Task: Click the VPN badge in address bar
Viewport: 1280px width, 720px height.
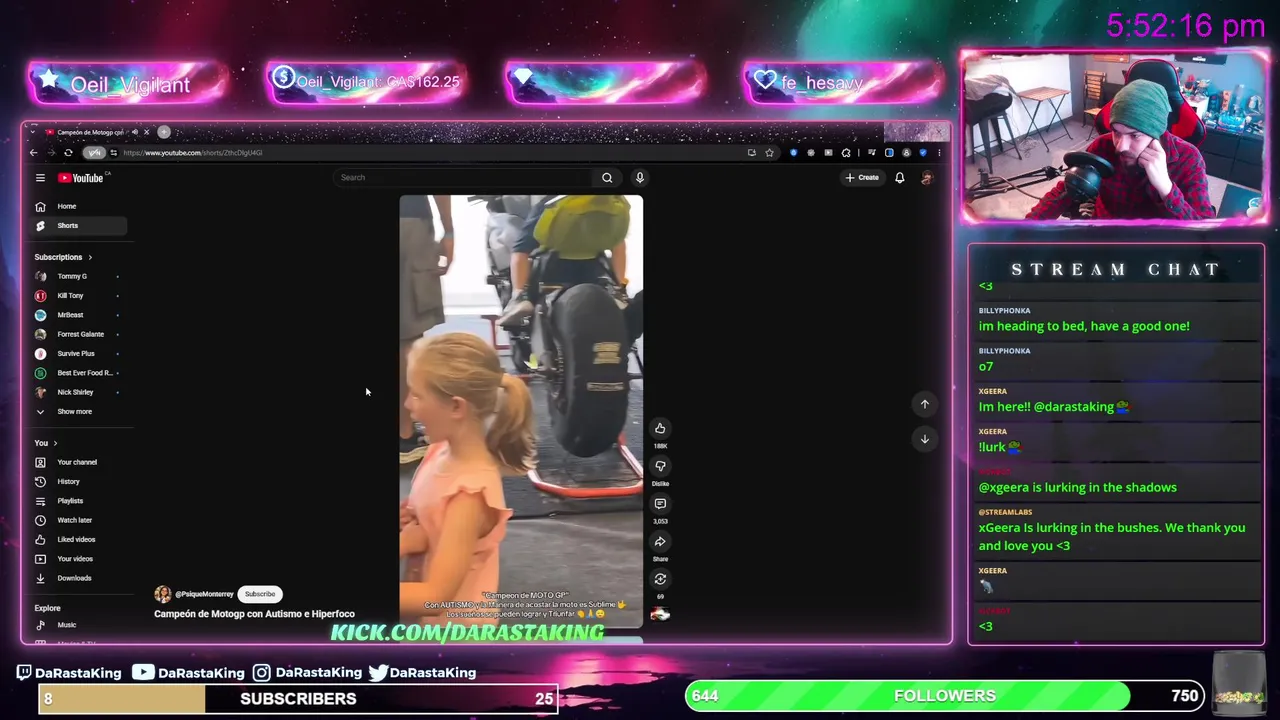Action: [x=94, y=153]
